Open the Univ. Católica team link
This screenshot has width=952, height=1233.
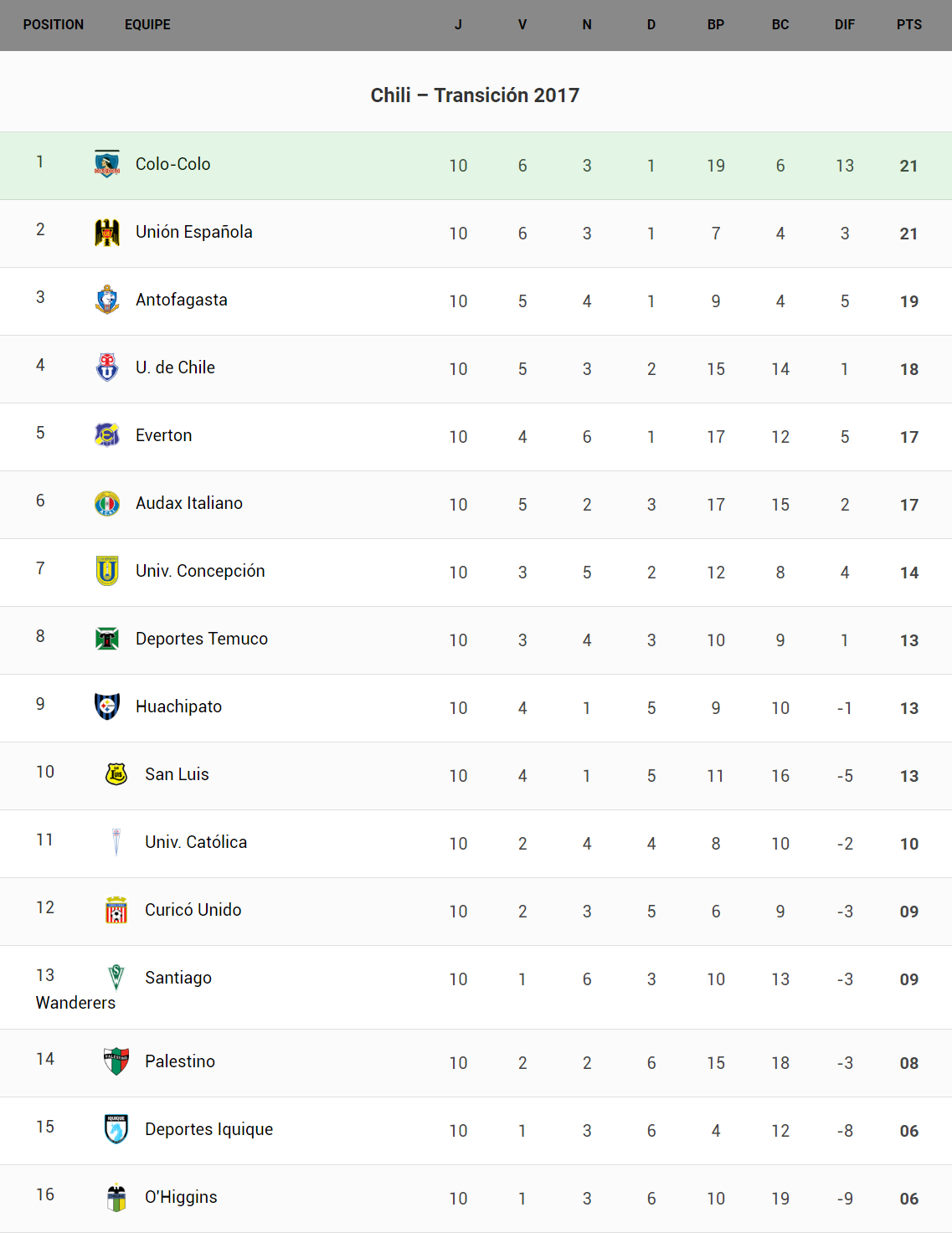pos(196,842)
